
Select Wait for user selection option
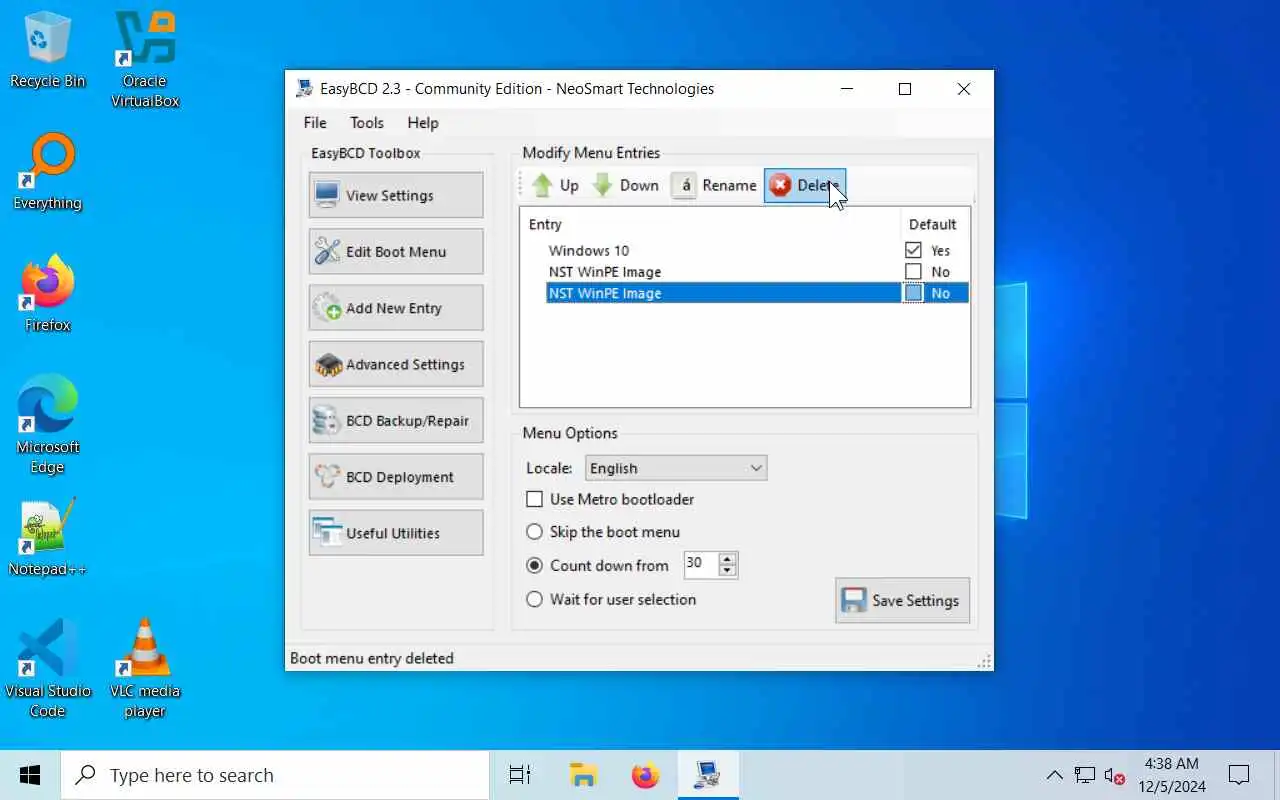click(x=535, y=599)
